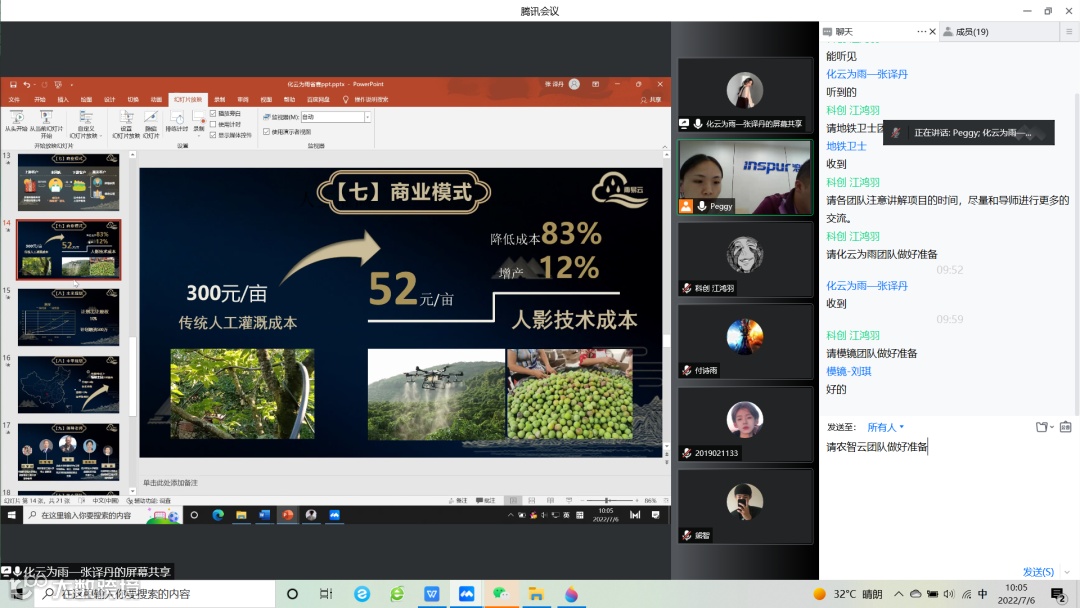1080x608 pixels.
Task: Select the 化云为雨—张译丹 screen sharing participant tile
Action: (745, 95)
